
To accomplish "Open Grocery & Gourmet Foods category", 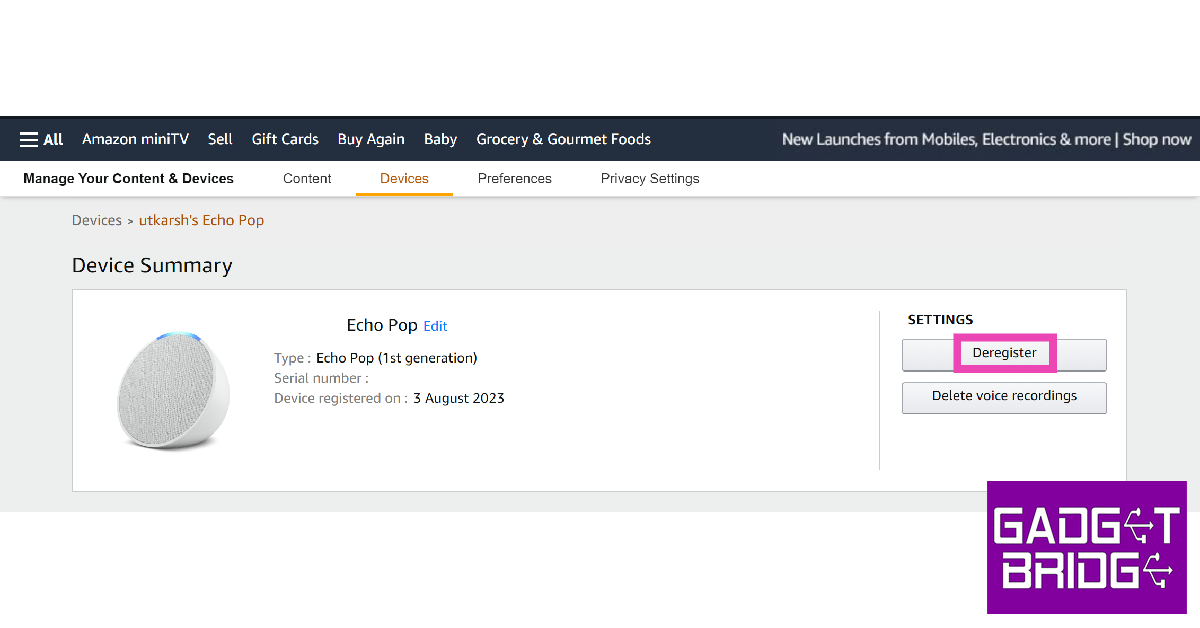I will (x=564, y=139).
